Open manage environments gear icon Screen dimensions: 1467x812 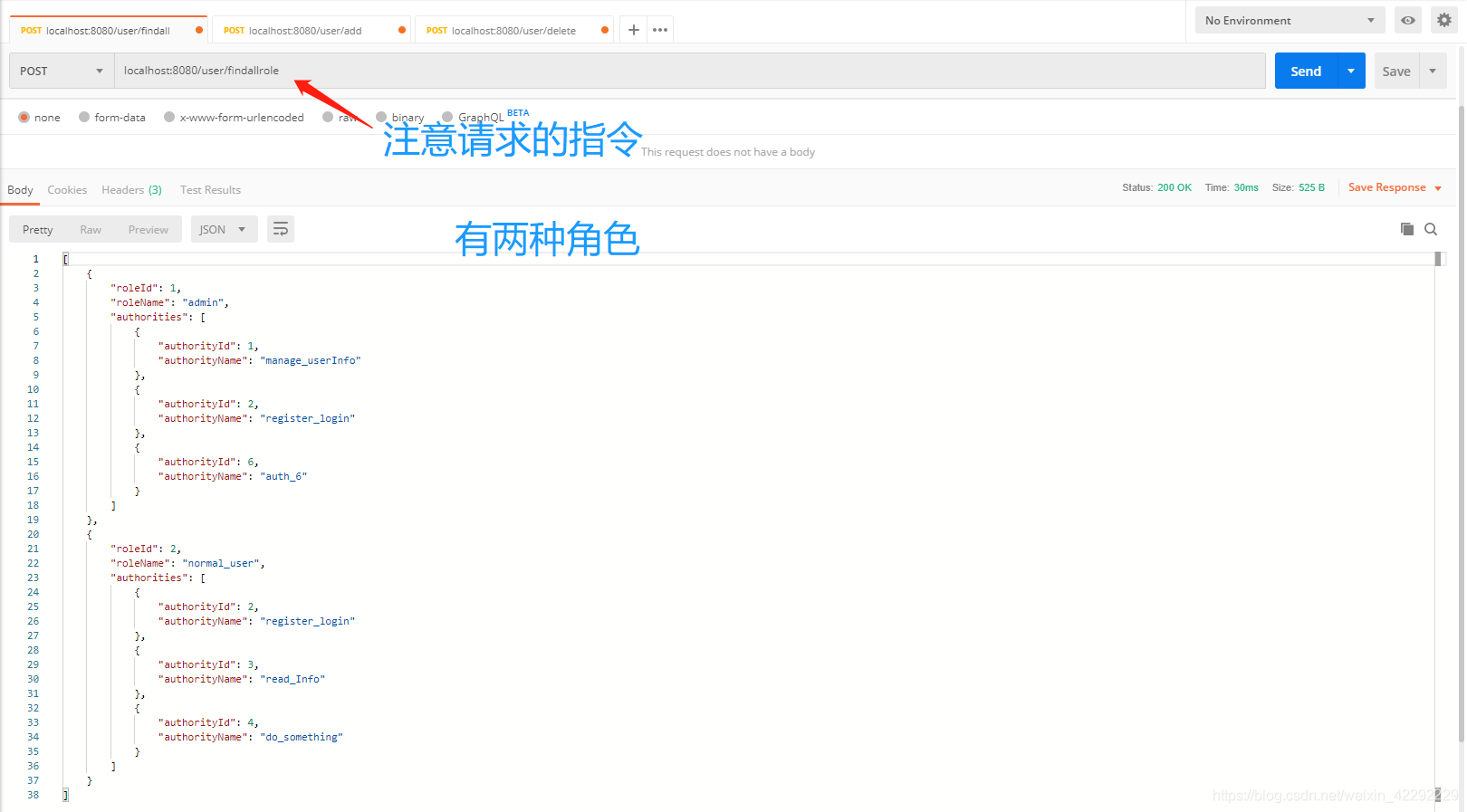click(x=1444, y=20)
